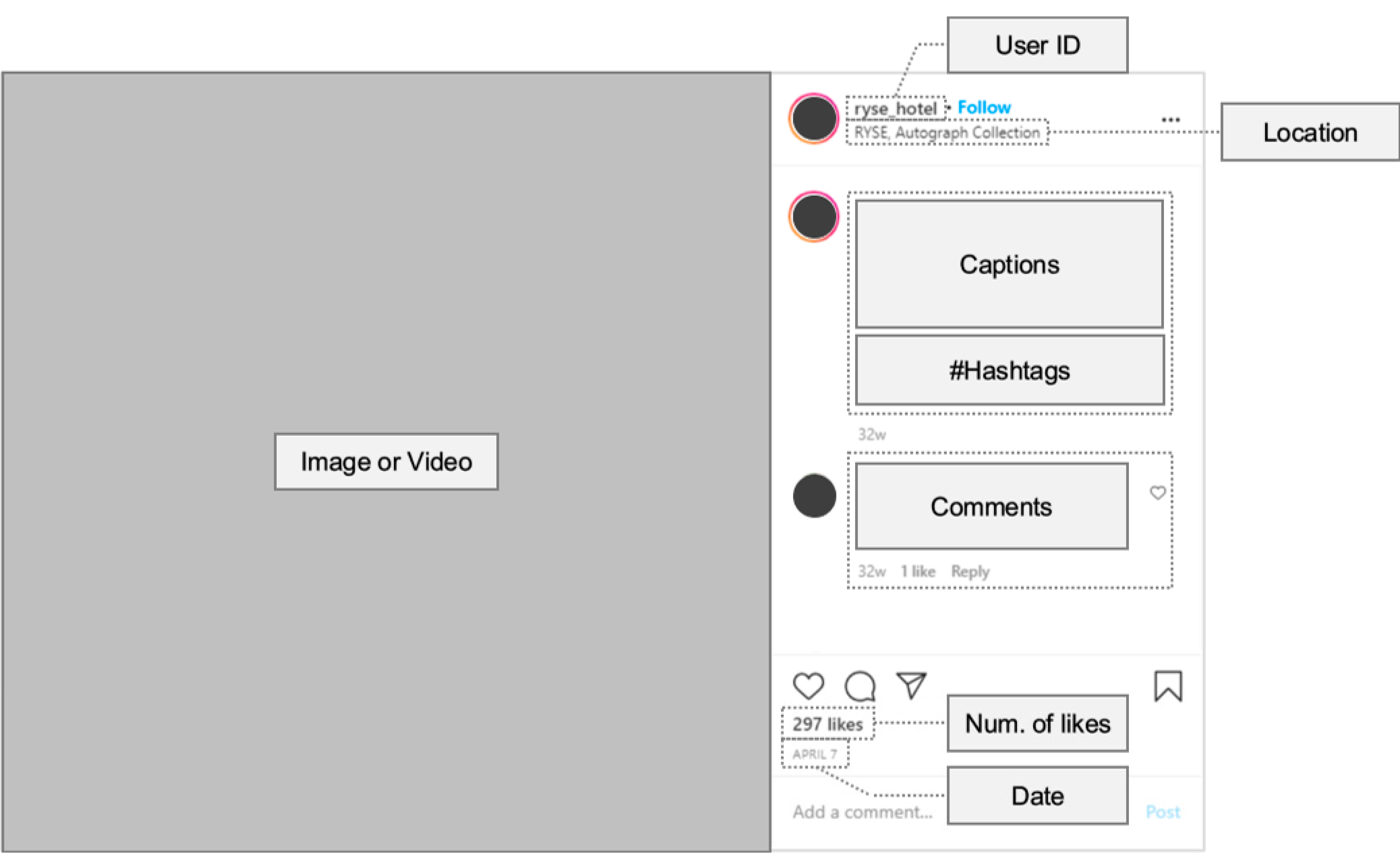The image size is (1400, 864).
Task: Click the 1 like count under comment
Action: tap(918, 571)
